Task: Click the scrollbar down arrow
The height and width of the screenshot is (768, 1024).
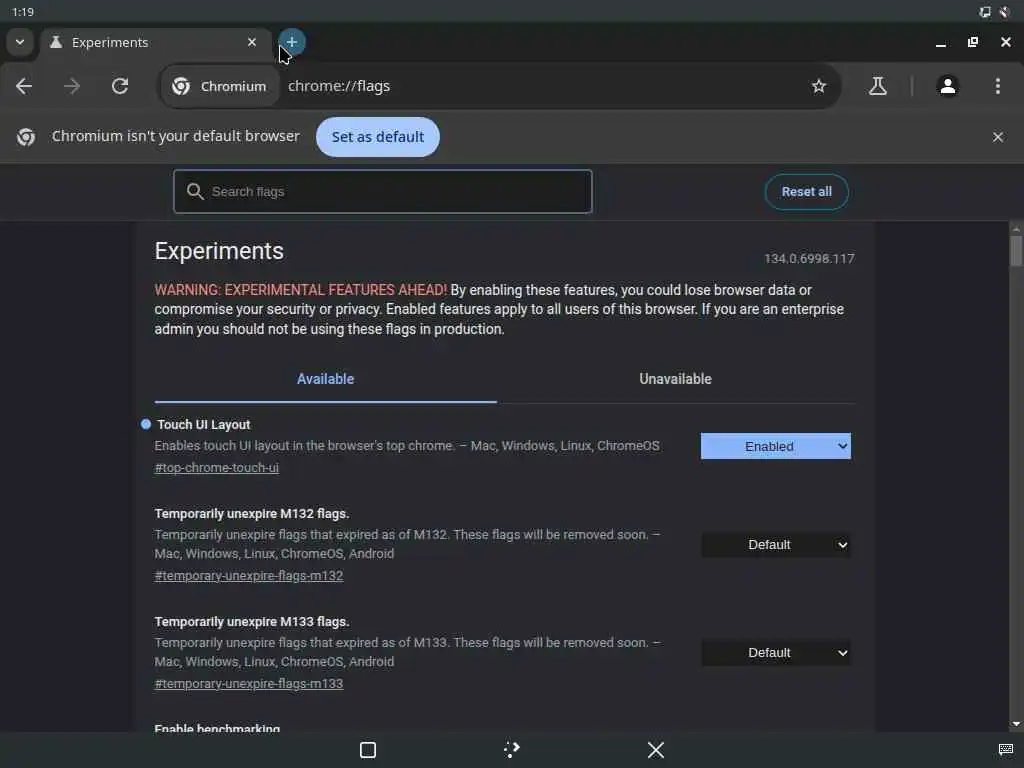Action: tap(1016, 724)
